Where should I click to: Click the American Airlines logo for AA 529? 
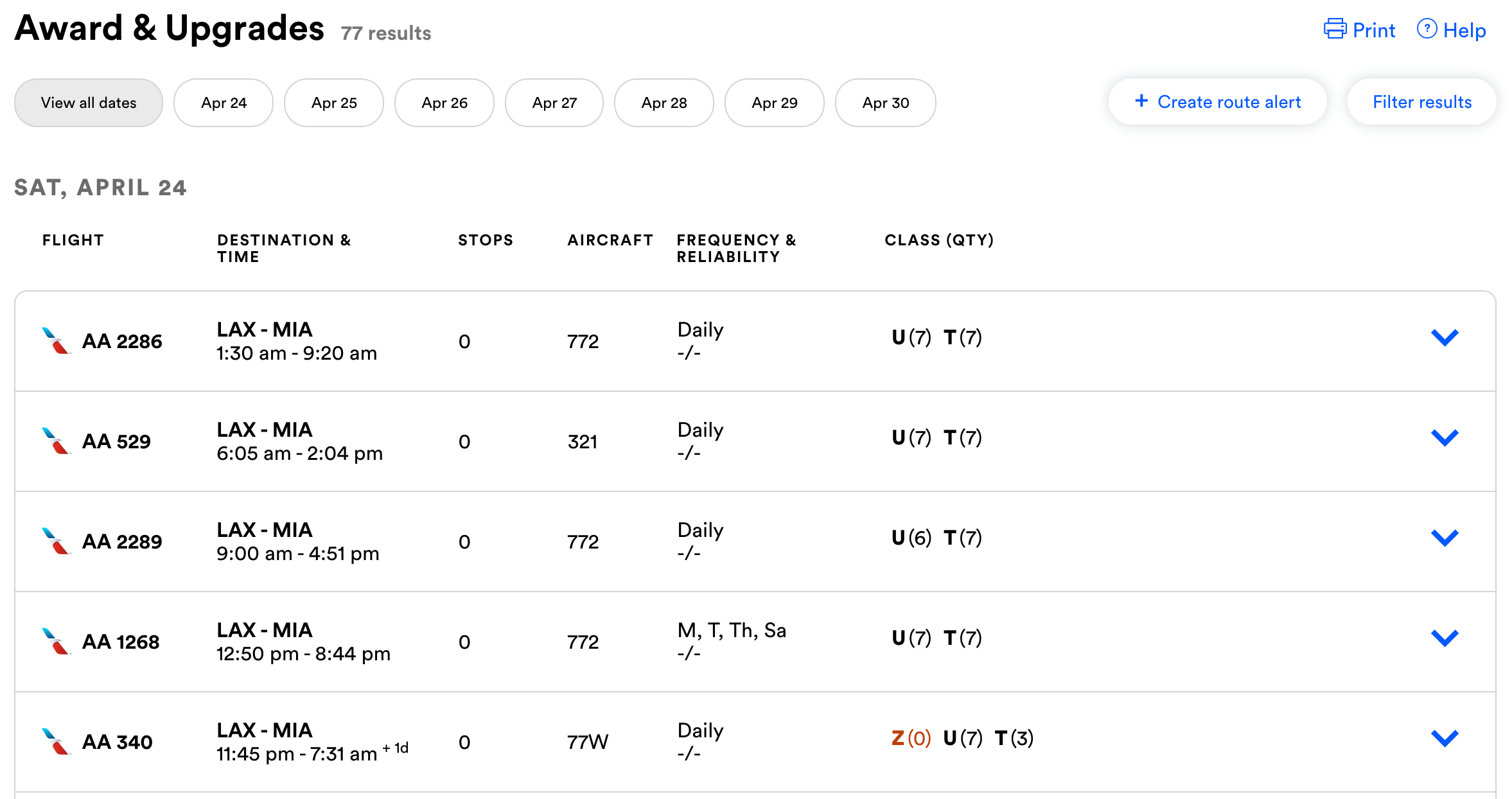pos(55,441)
